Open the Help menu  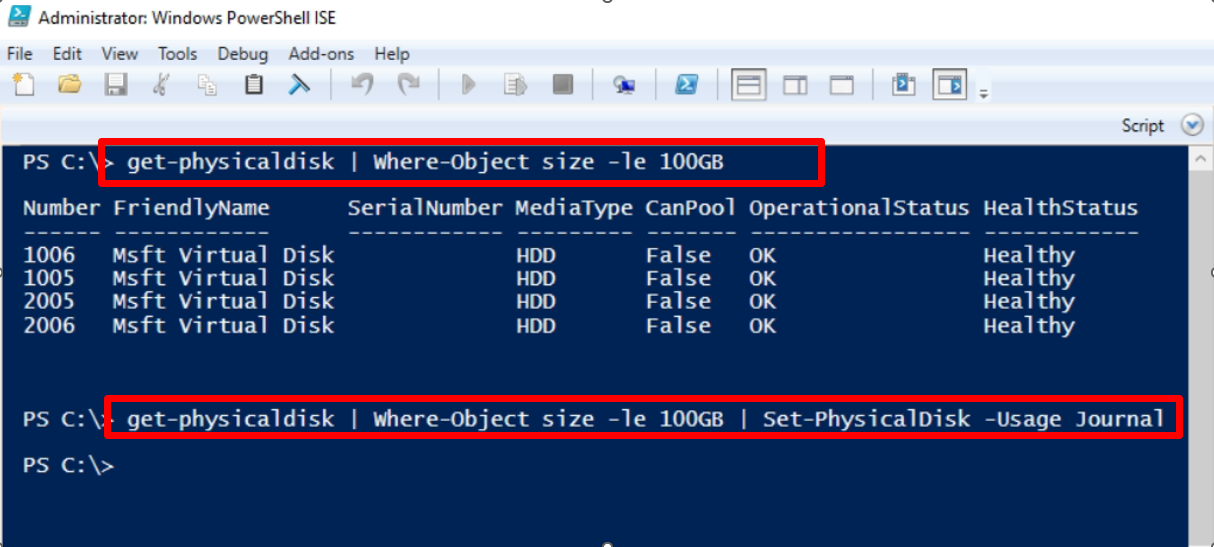tap(392, 54)
